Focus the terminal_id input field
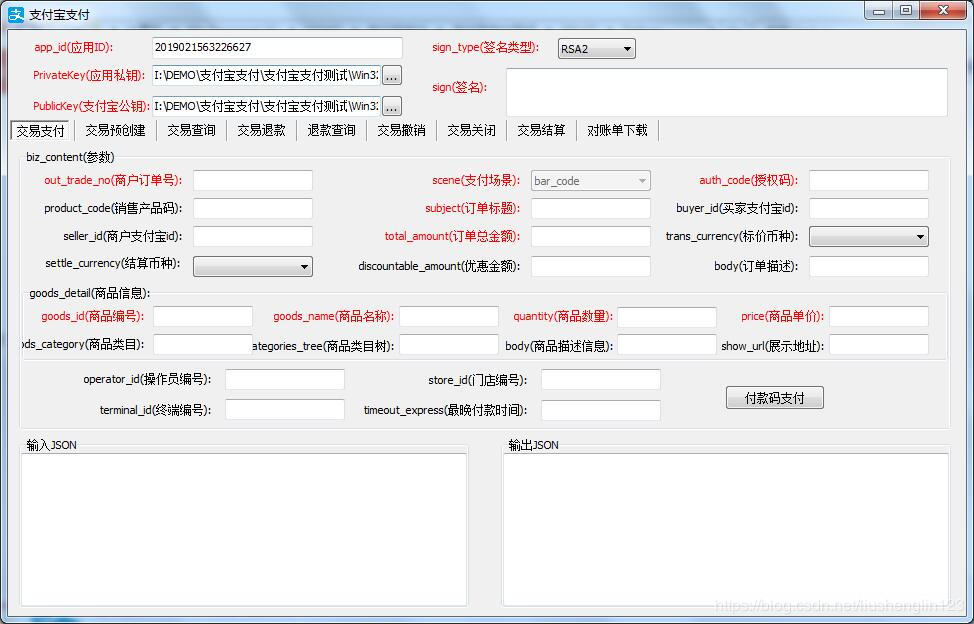 [284, 410]
